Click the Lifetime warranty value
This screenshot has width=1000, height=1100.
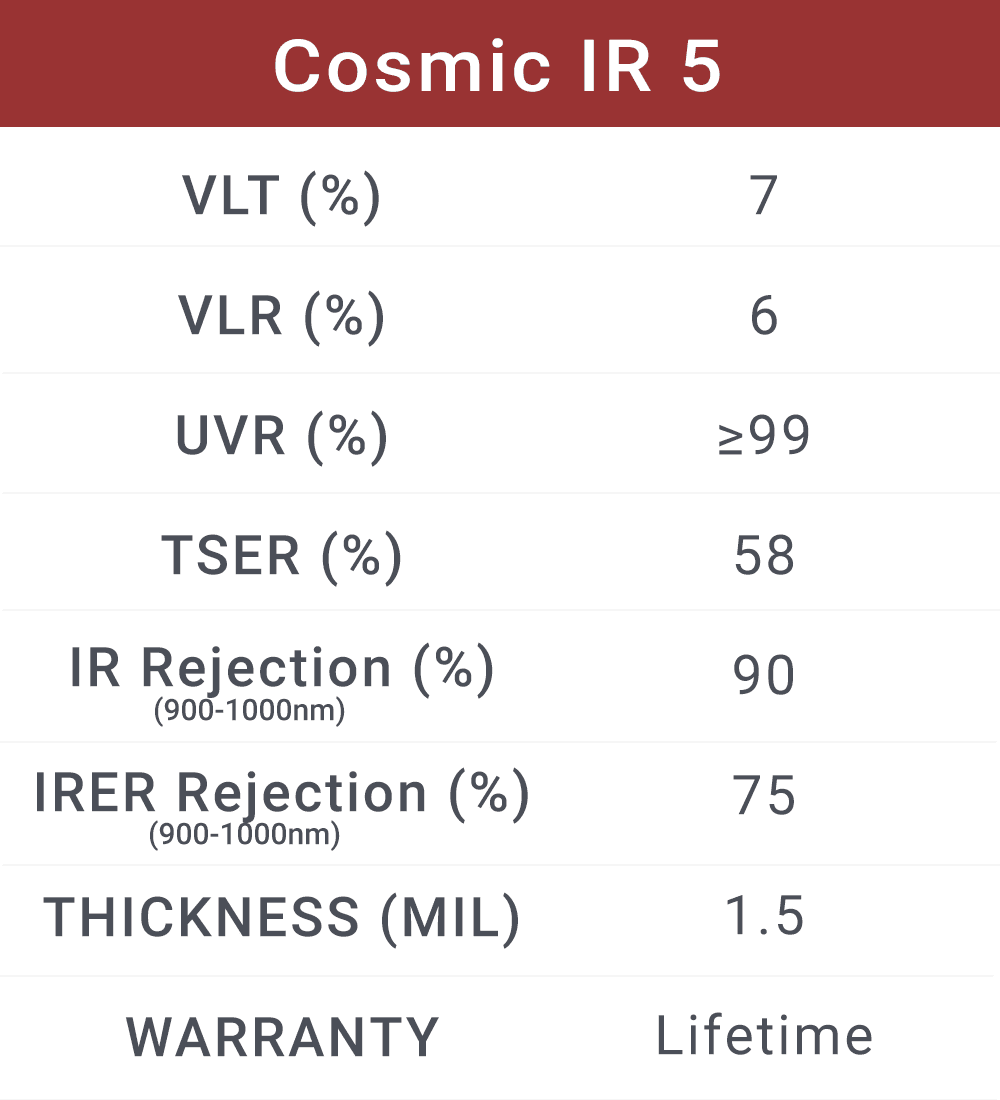pyautogui.click(x=764, y=1036)
